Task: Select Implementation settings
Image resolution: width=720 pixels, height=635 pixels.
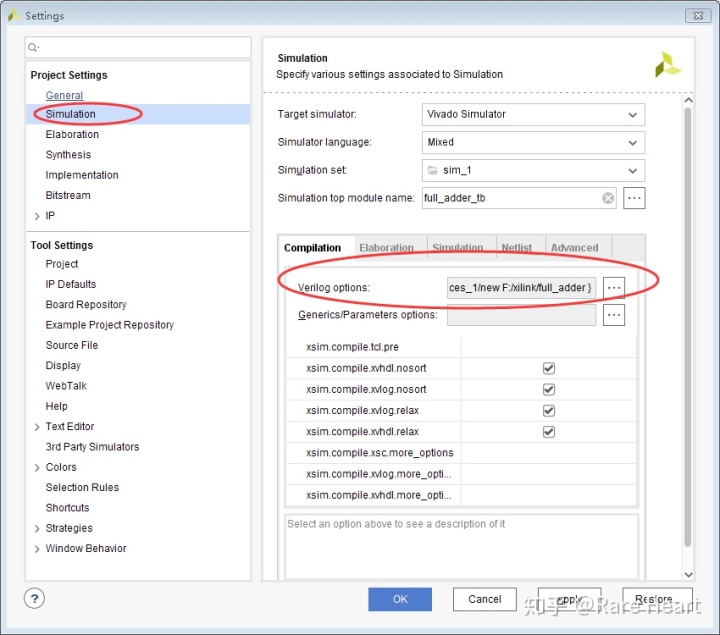Action: click(x=82, y=175)
